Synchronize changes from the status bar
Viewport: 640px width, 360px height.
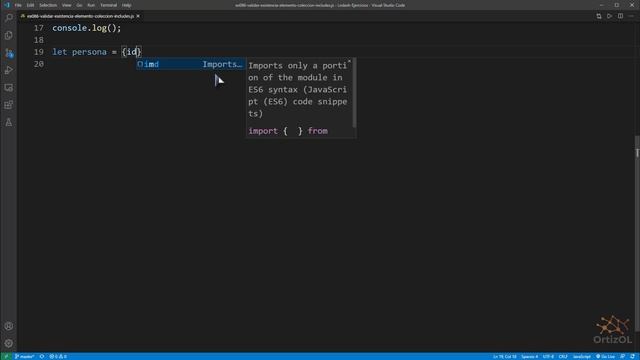[x=42, y=356]
